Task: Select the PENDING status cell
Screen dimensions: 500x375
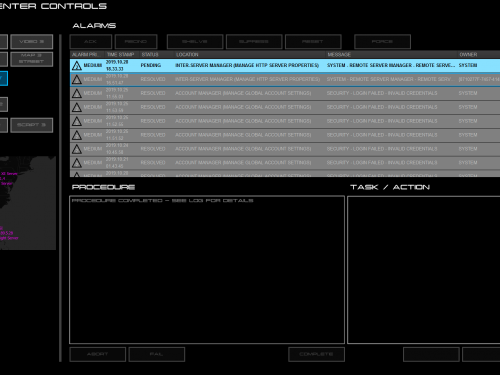Action: click(151, 65)
